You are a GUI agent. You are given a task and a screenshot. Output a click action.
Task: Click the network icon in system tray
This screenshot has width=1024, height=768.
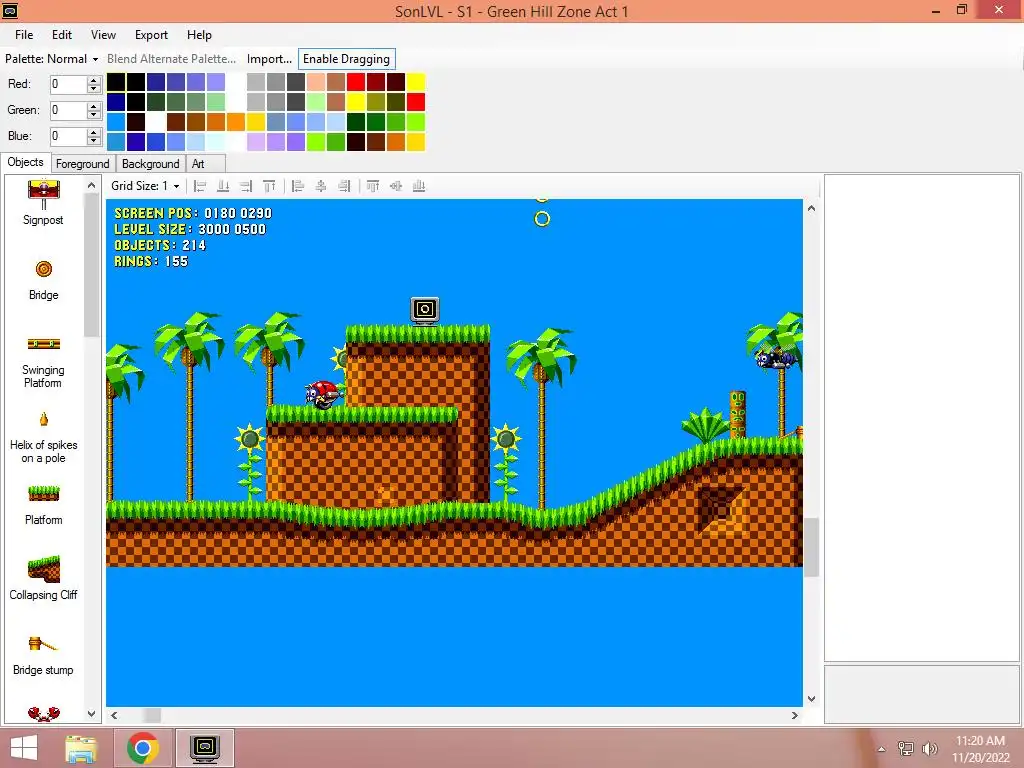point(905,748)
